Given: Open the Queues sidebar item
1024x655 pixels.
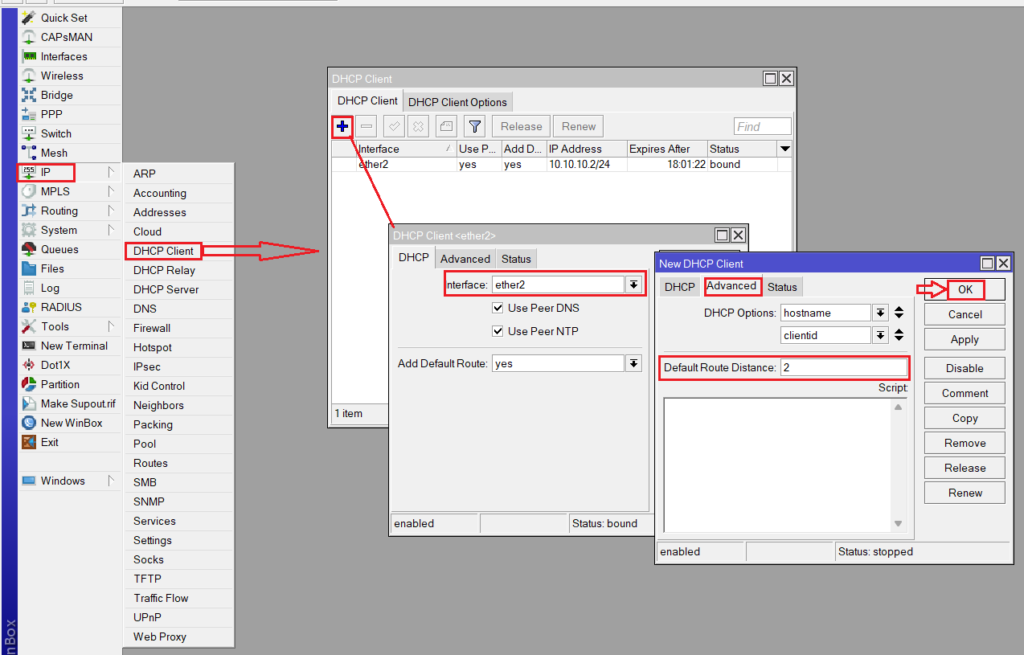Looking at the screenshot, I should pos(59,250).
